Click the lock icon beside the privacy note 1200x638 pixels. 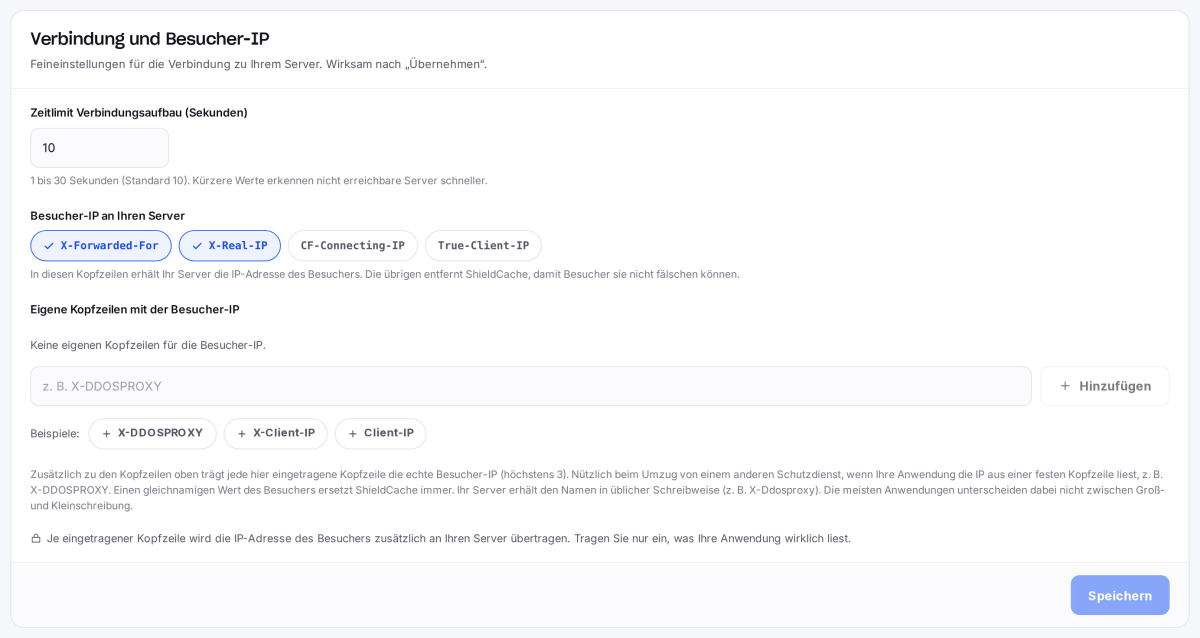click(x=36, y=538)
